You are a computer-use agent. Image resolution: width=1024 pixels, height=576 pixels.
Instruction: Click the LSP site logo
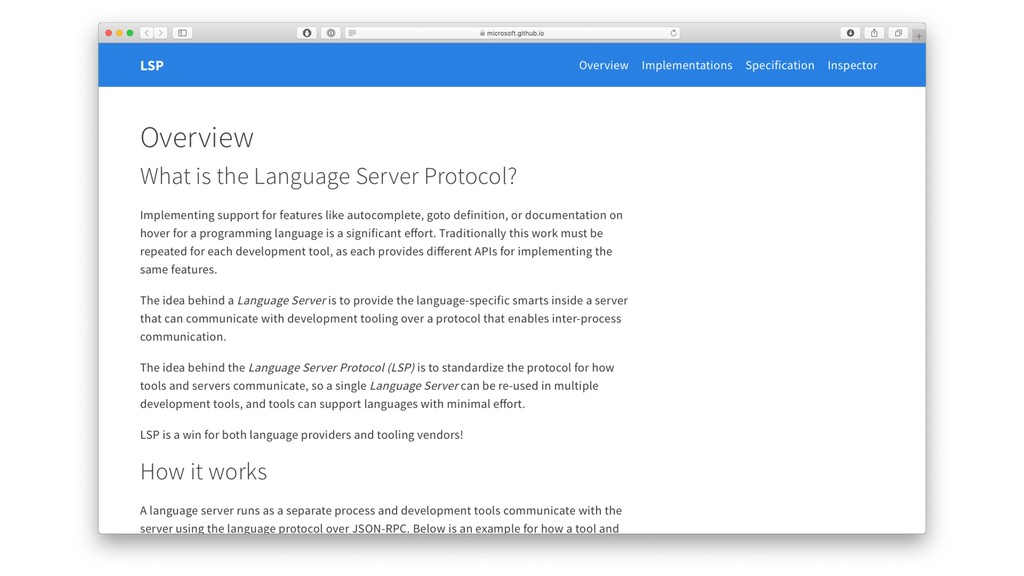[x=152, y=65]
